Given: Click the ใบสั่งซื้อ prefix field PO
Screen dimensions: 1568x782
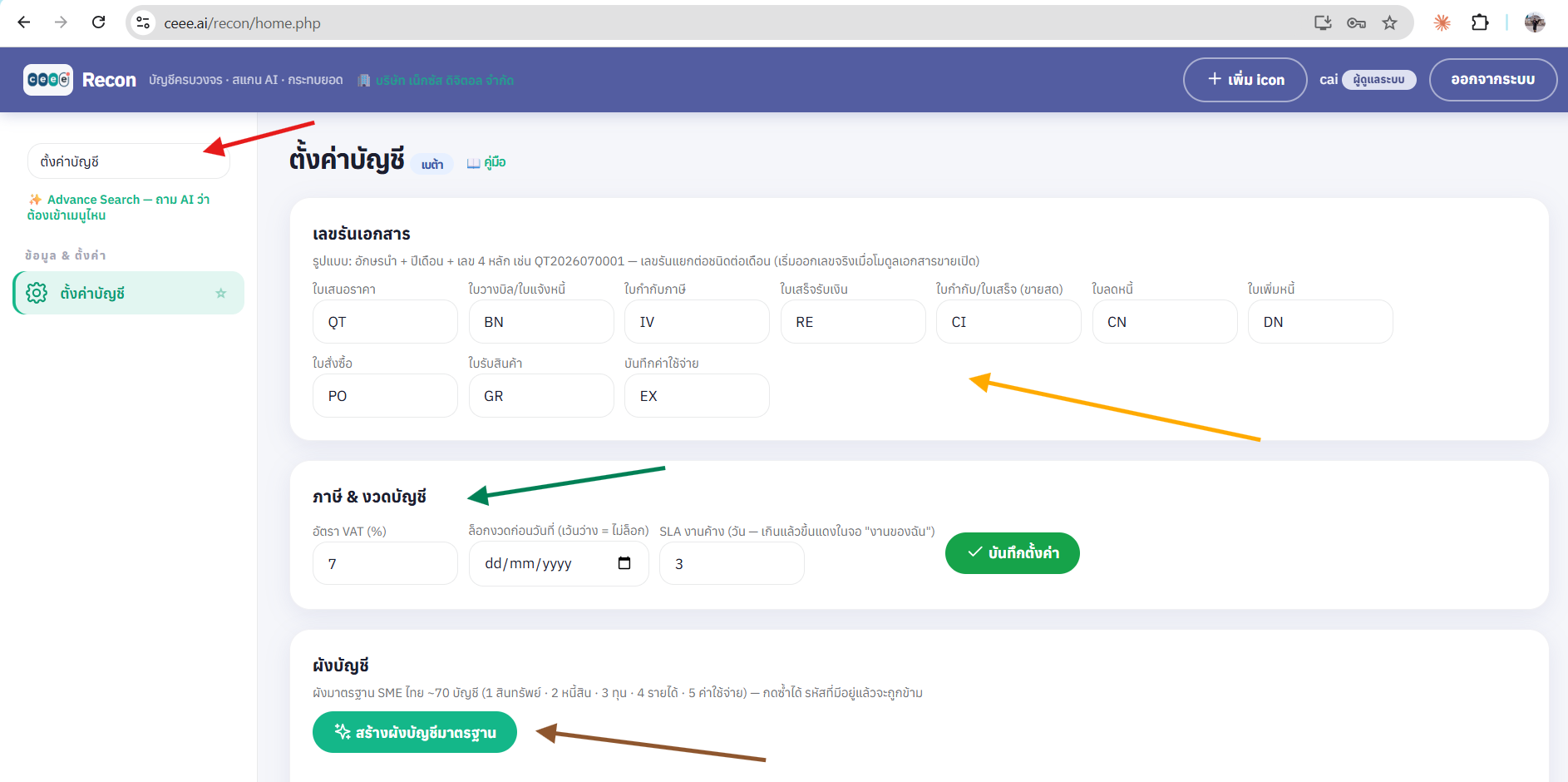Looking at the screenshot, I should 385,396.
